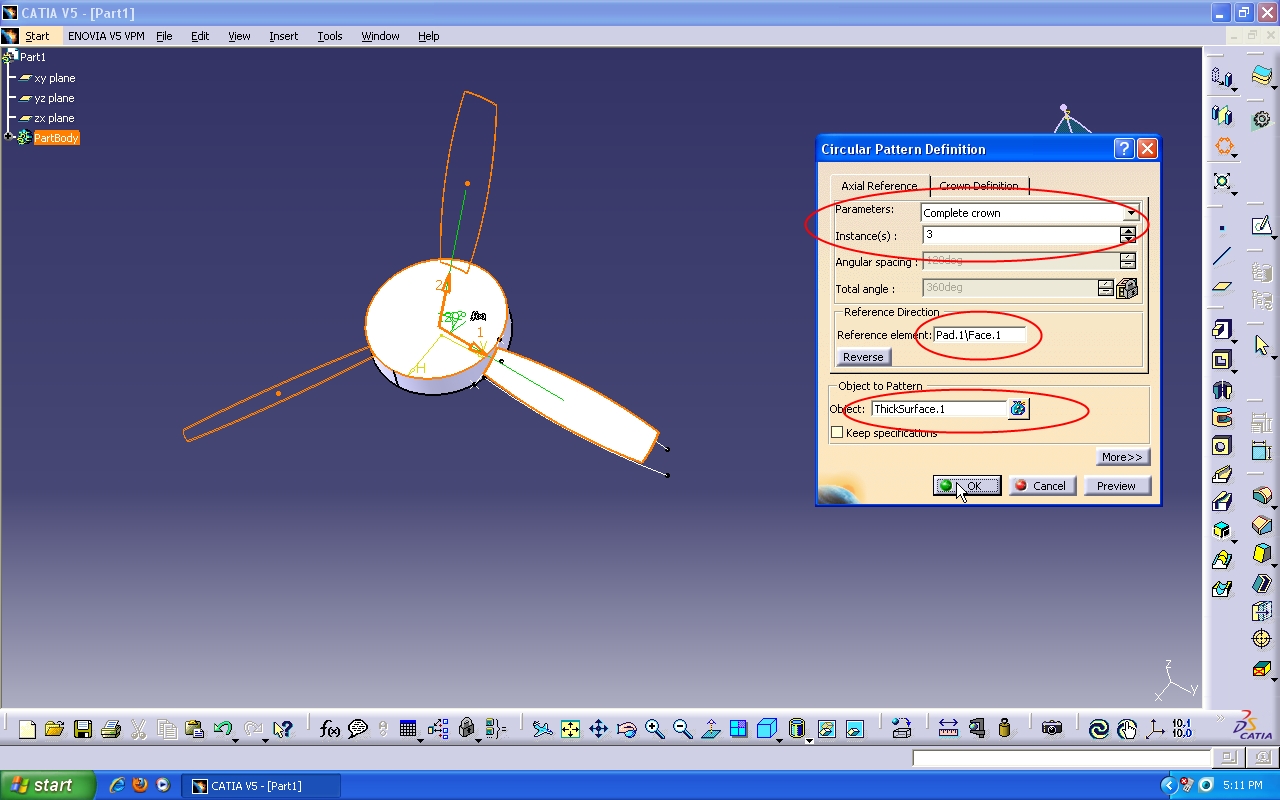Zoom in with magnifier plus
The image size is (1280, 800).
coord(654,729)
